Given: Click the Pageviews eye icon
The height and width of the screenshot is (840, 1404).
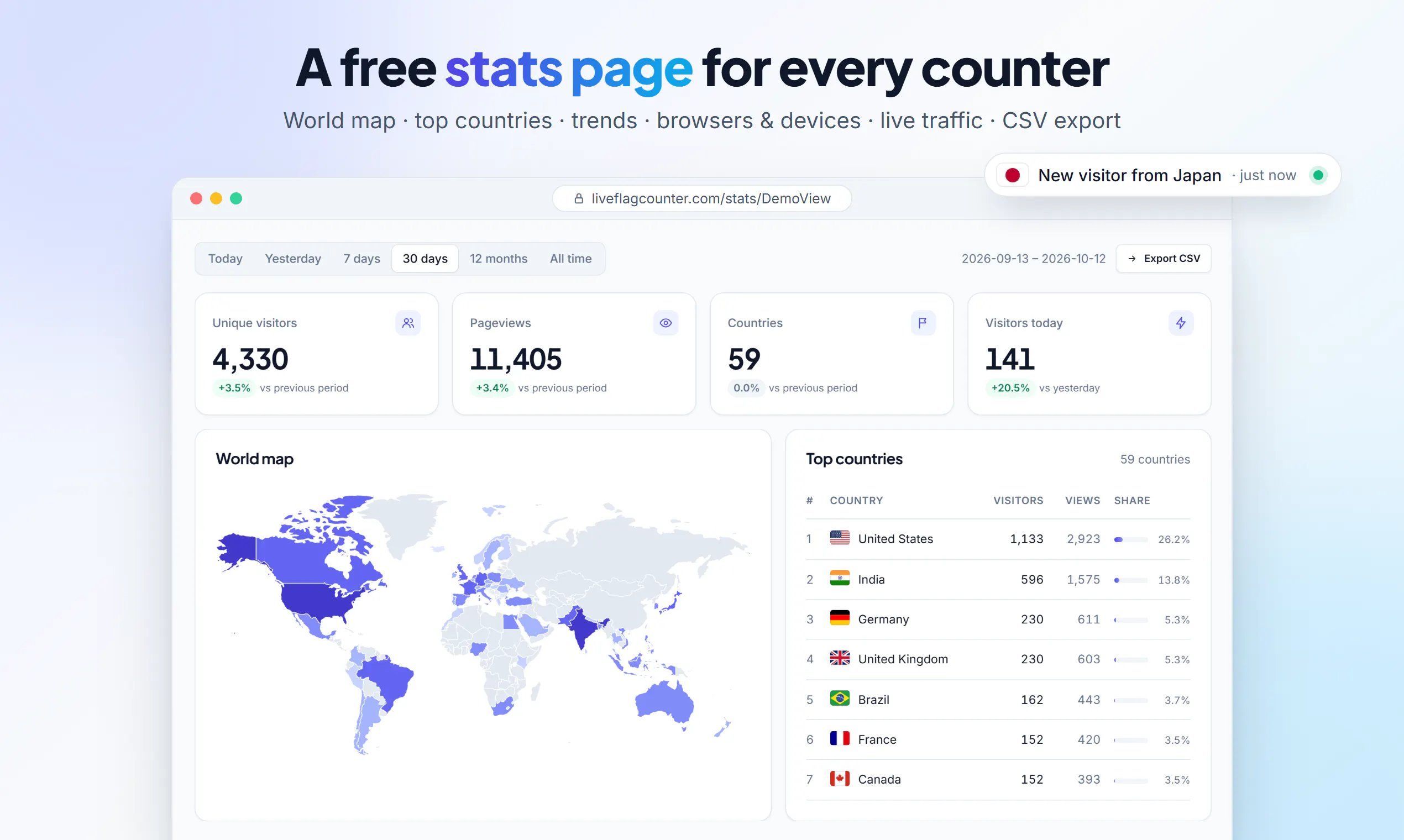Looking at the screenshot, I should click(665, 323).
